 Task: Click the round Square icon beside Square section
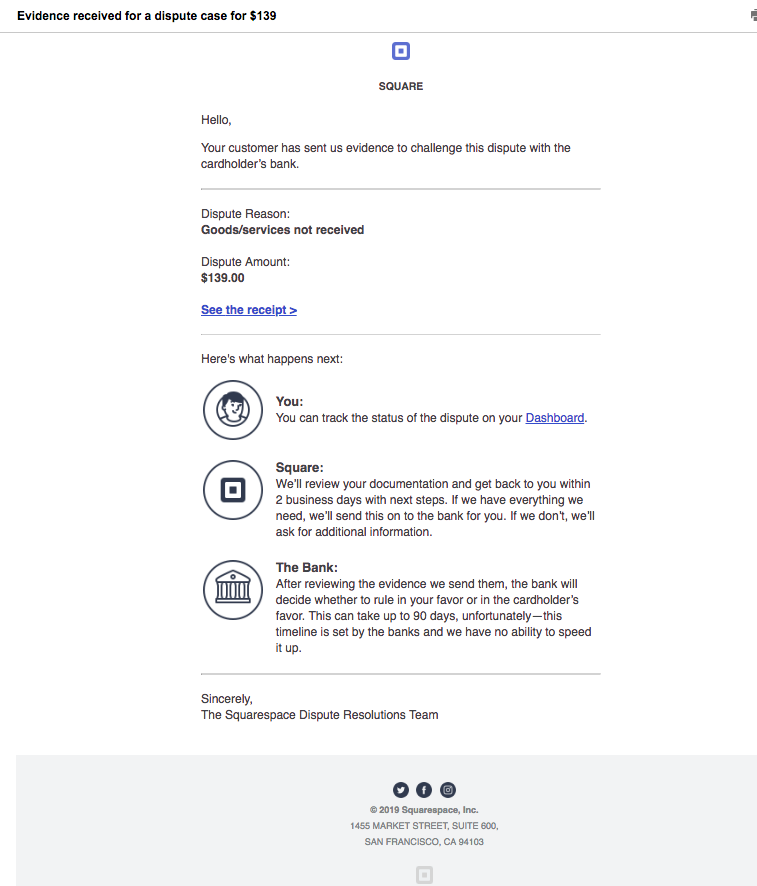pyautogui.click(x=233, y=490)
